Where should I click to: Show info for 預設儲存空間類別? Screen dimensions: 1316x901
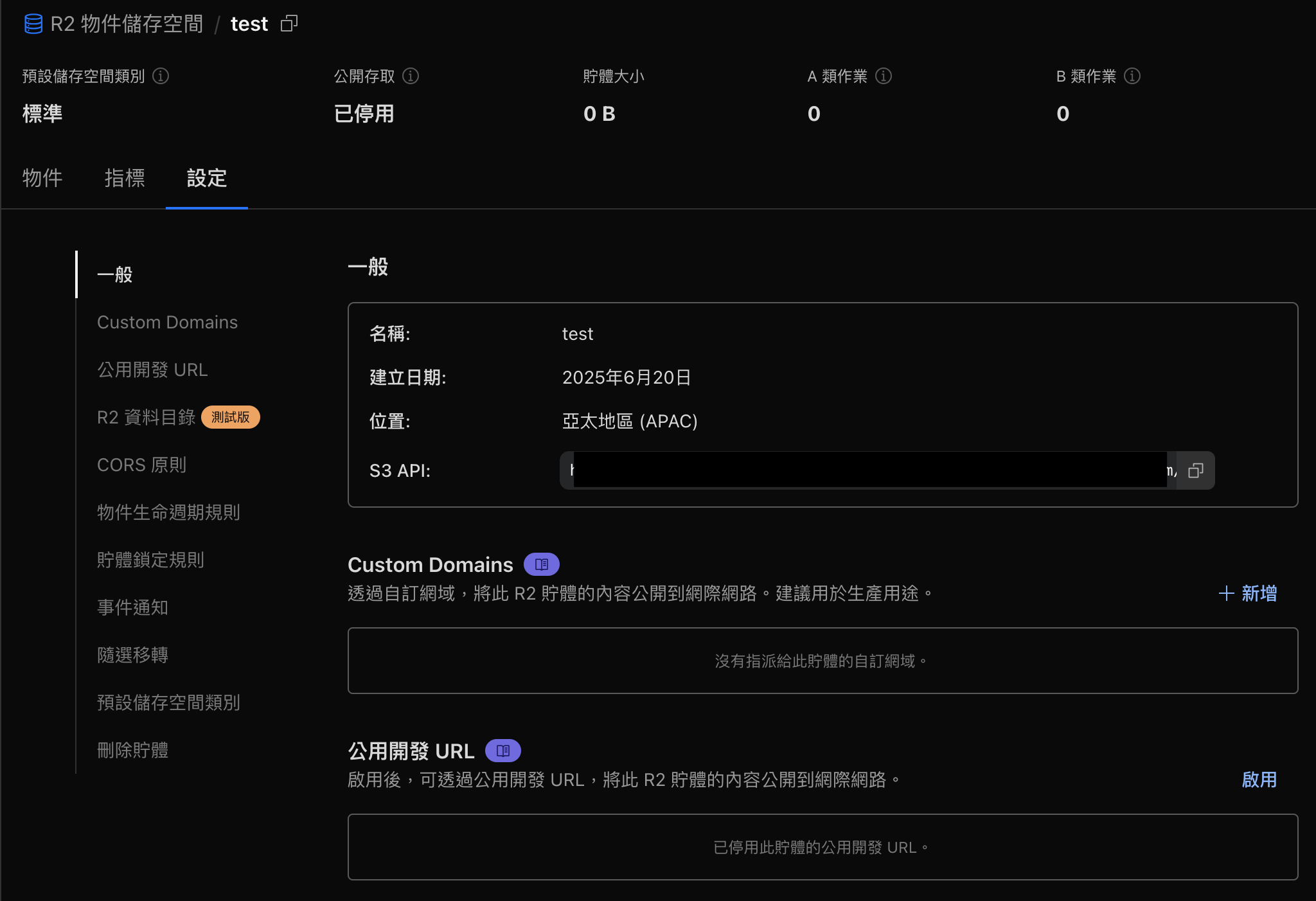pyautogui.click(x=161, y=76)
